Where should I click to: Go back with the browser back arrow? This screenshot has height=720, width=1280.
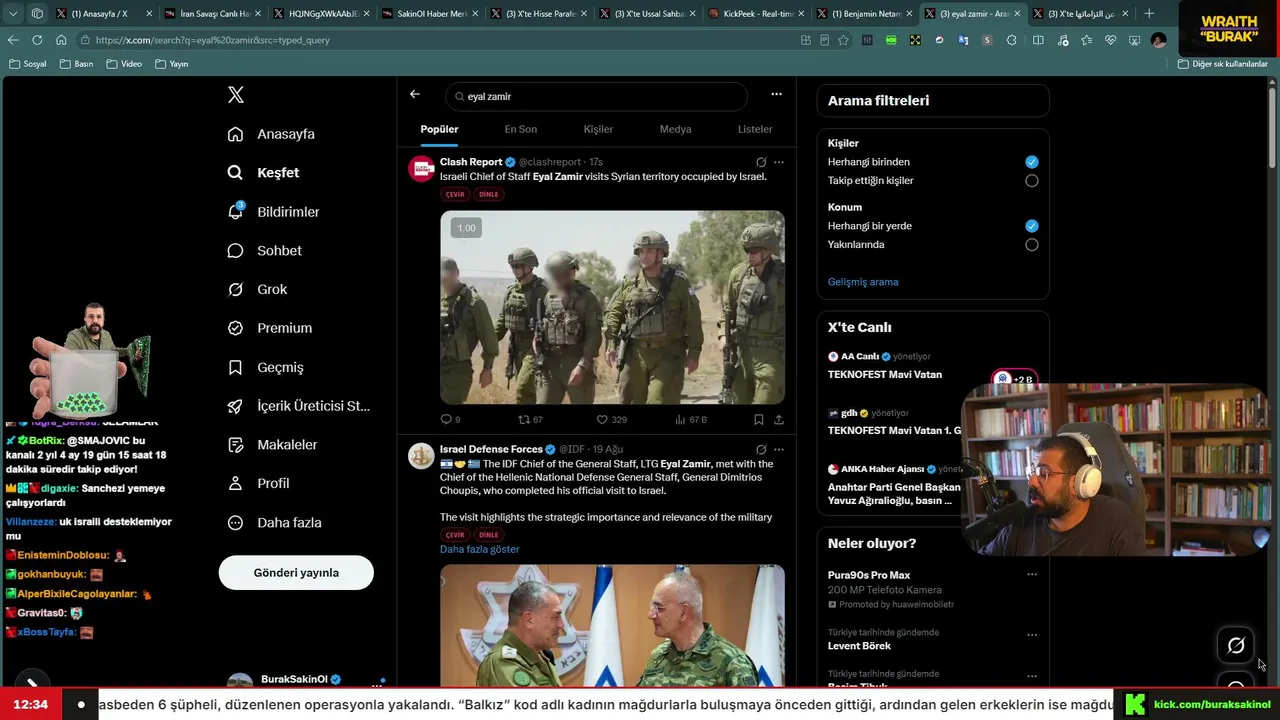[13, 40]
